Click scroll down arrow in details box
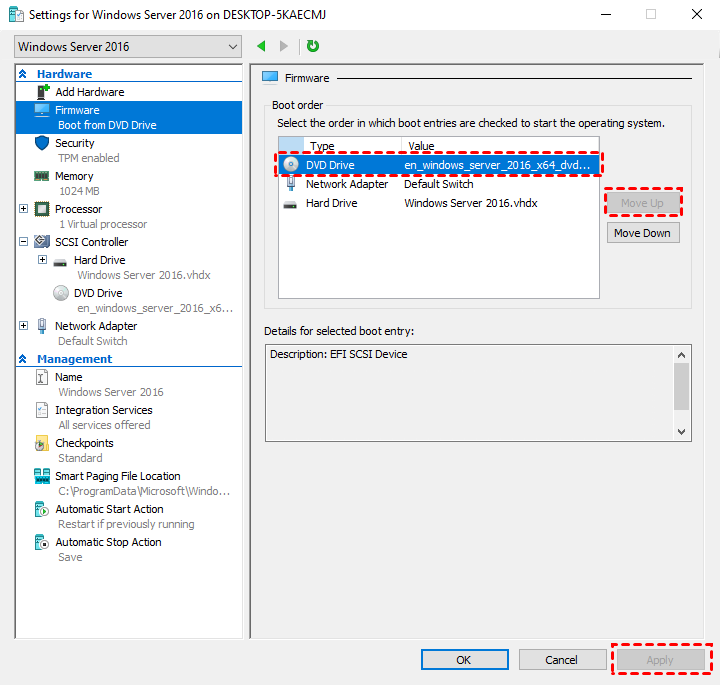Viewport: 720px width, 685px height. [681, 432]
